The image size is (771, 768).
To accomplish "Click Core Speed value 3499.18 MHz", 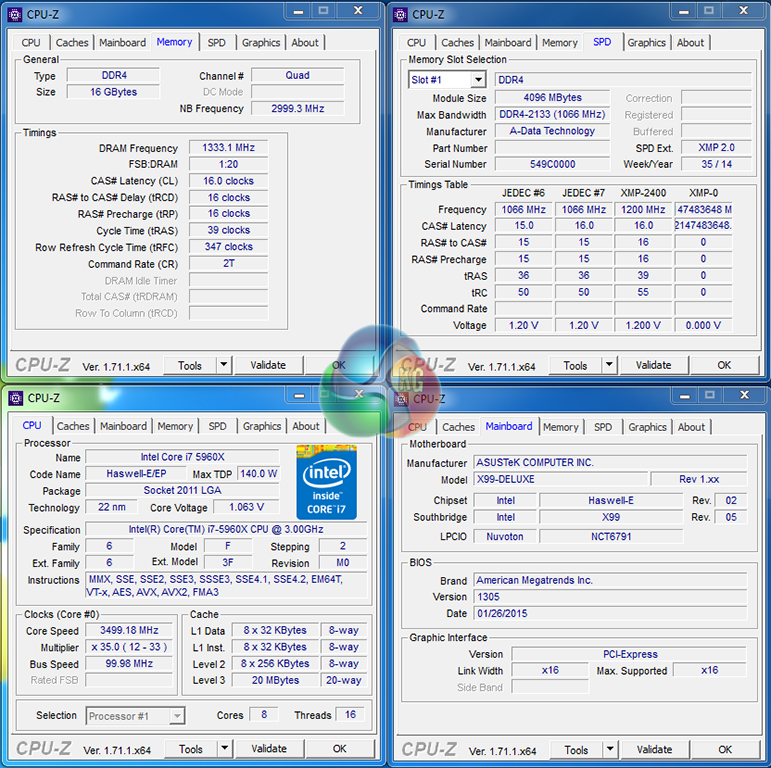I will [x=129, y=630].
